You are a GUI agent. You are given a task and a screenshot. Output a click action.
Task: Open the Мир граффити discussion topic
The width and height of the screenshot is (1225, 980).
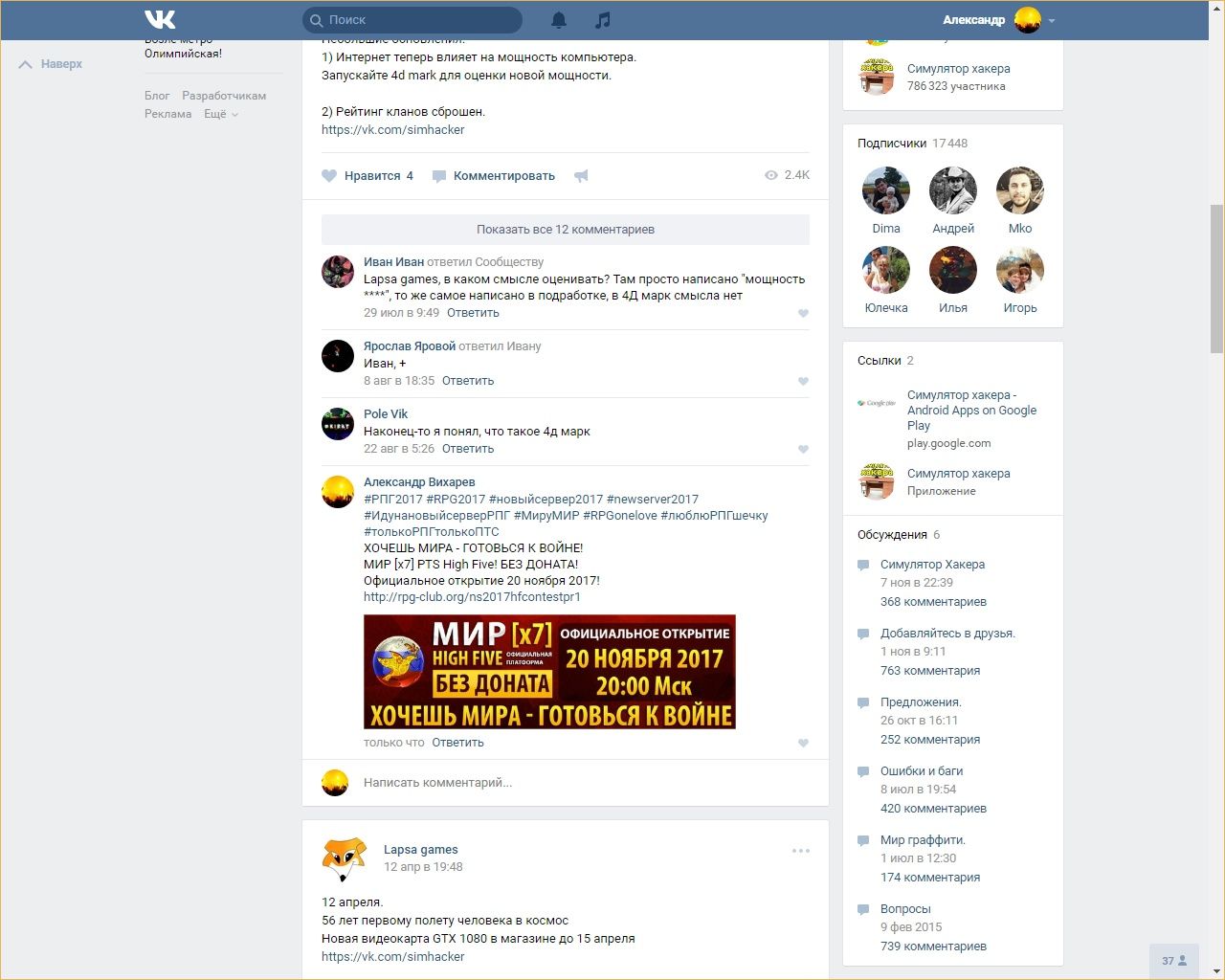tap(923, 840)
